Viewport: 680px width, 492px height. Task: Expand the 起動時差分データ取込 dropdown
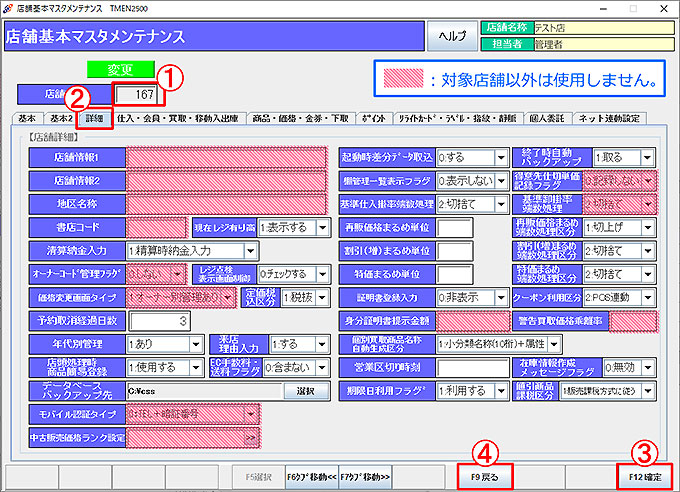click(x=501, y=157)
